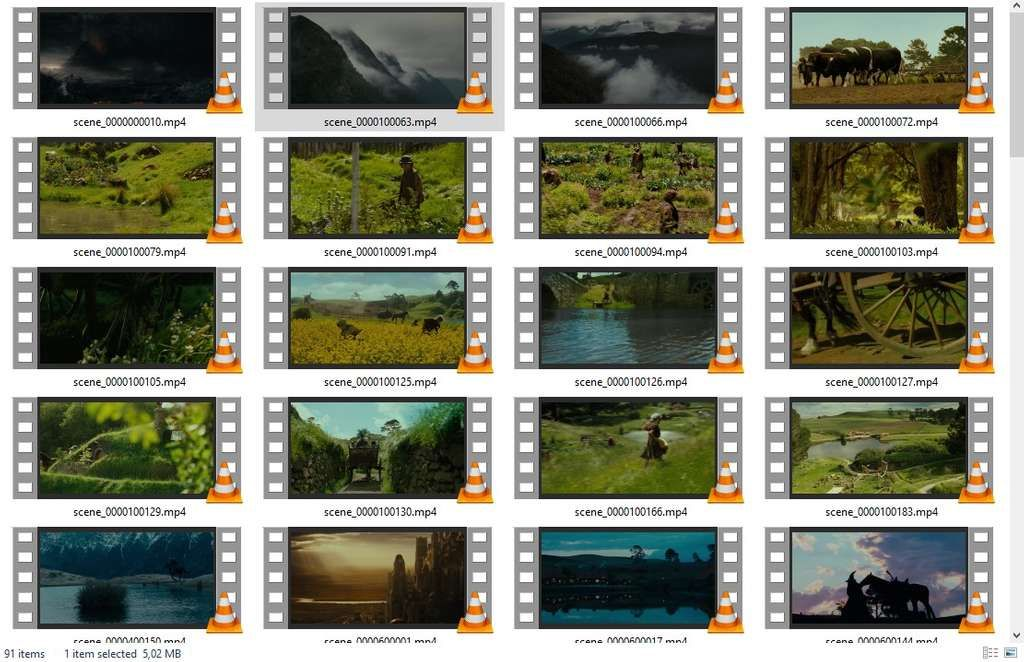Click the scene_0000100130.mp4 cart lane thumbnail
The height and width of the screenshot is (662, 1024).
point(377,448)
